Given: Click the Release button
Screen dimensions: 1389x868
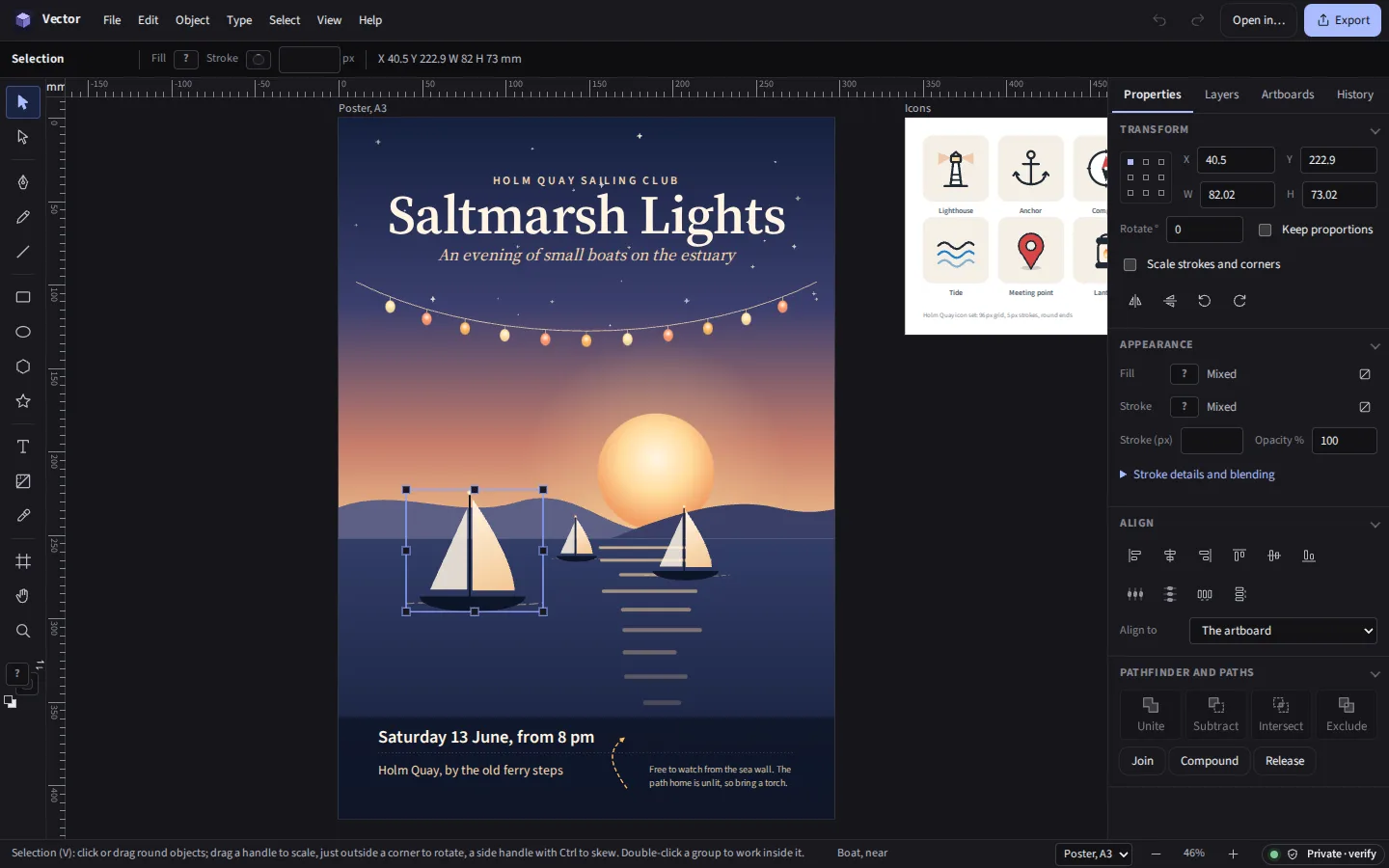Looking at the screenshot, I should click(1285, 761).
